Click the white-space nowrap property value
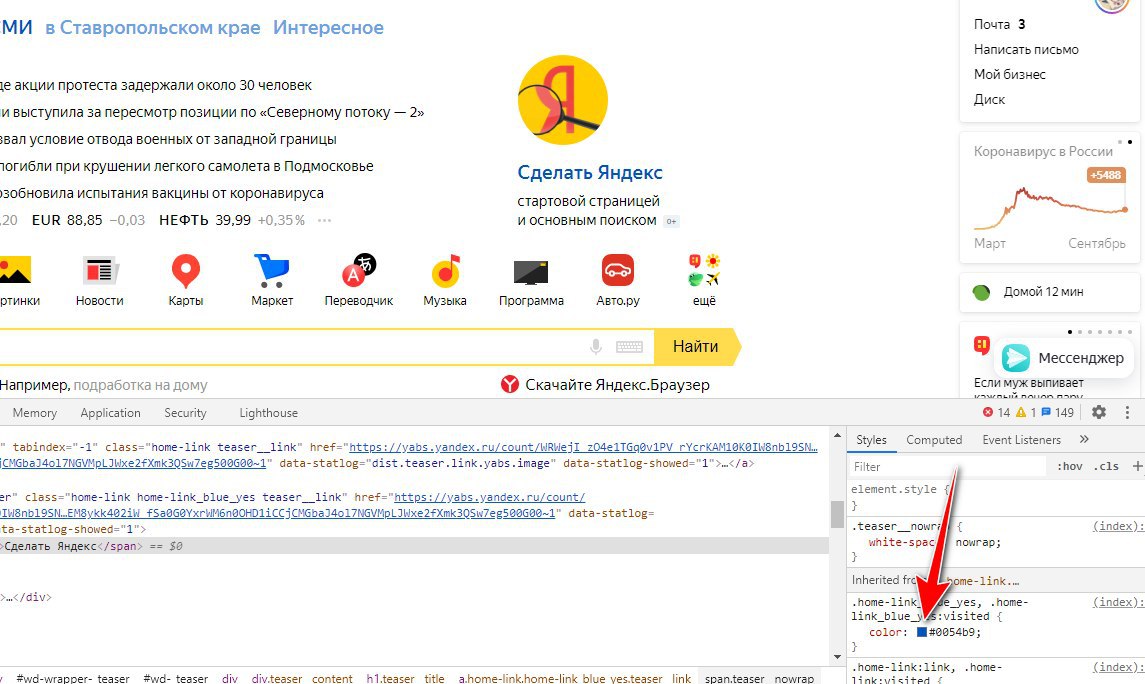Screen dimensions: 1145x684 point(977,542)
